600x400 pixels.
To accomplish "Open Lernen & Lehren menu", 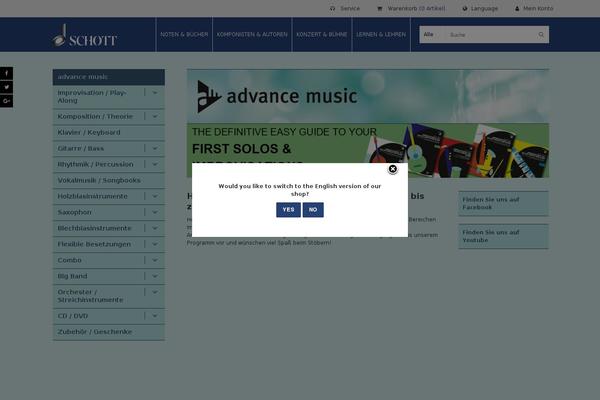I will pyautogui.click(x=381, y=34).
